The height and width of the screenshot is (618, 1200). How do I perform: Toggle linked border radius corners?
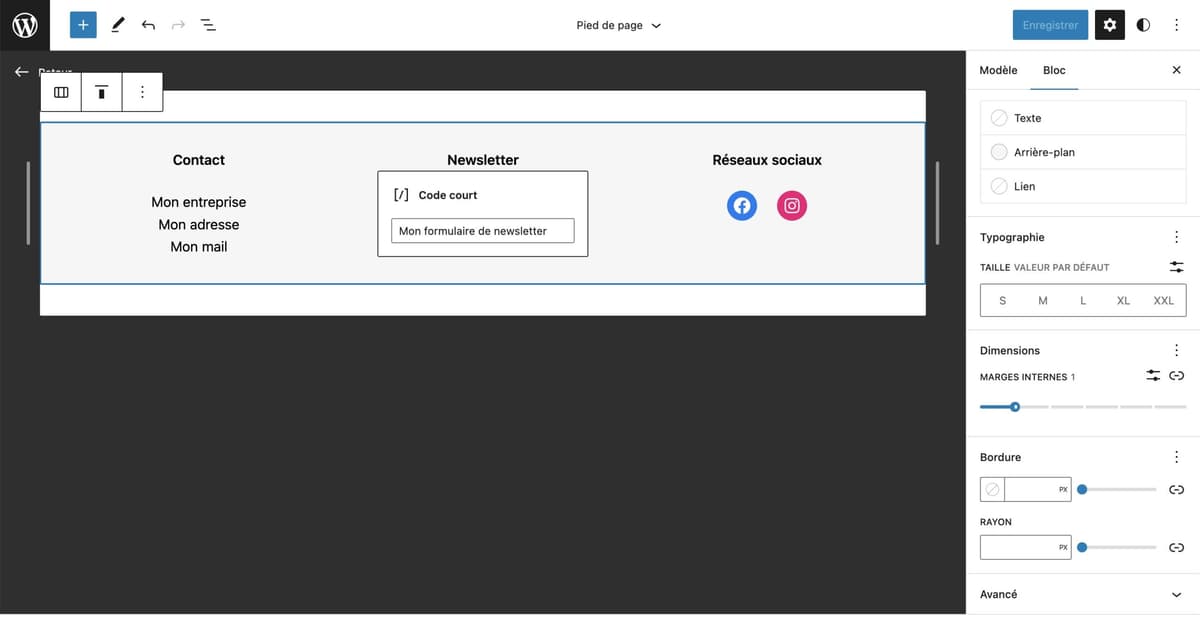[x=1177, y=547]
